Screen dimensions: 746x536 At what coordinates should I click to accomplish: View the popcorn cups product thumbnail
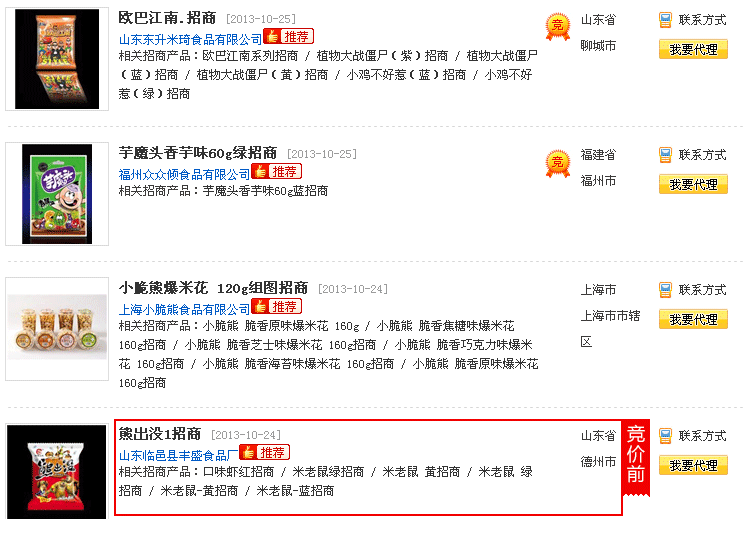(x=57, y=329)
